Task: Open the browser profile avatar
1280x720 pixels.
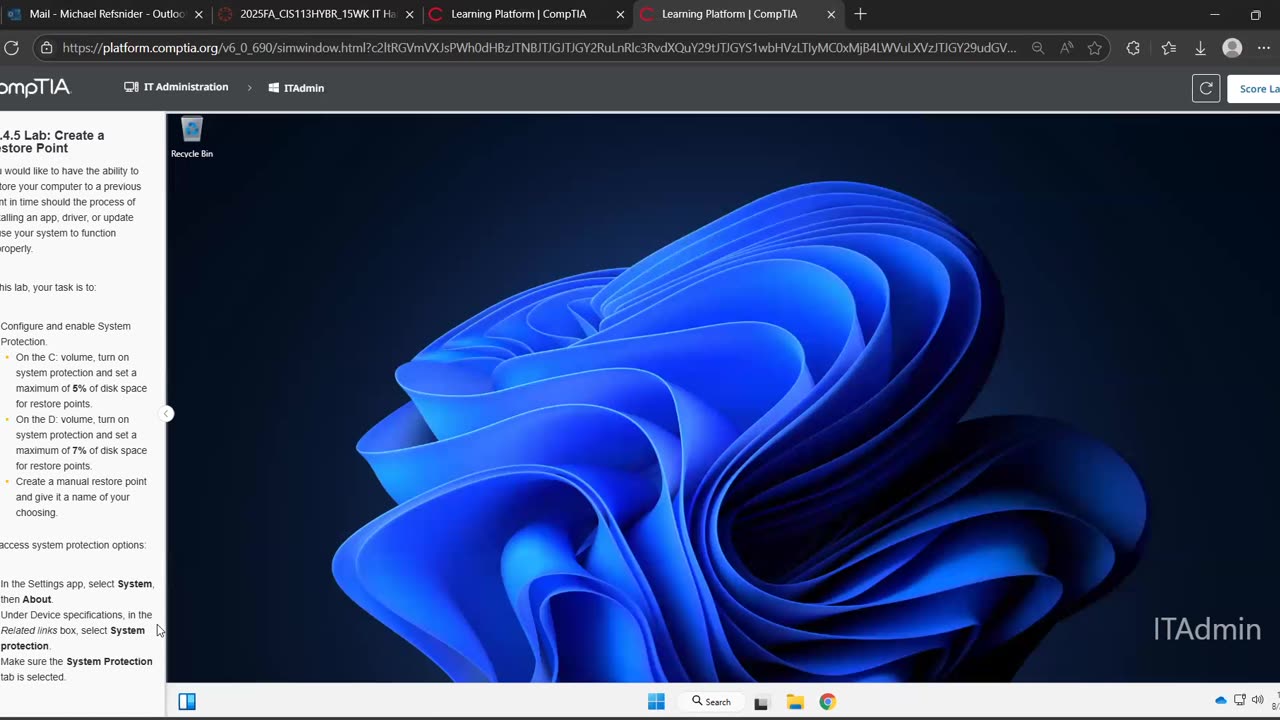Action: (x=1233, y=48)
